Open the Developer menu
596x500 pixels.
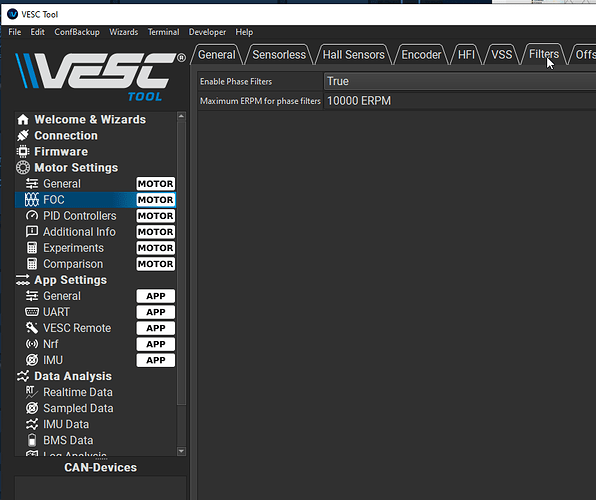207,32
